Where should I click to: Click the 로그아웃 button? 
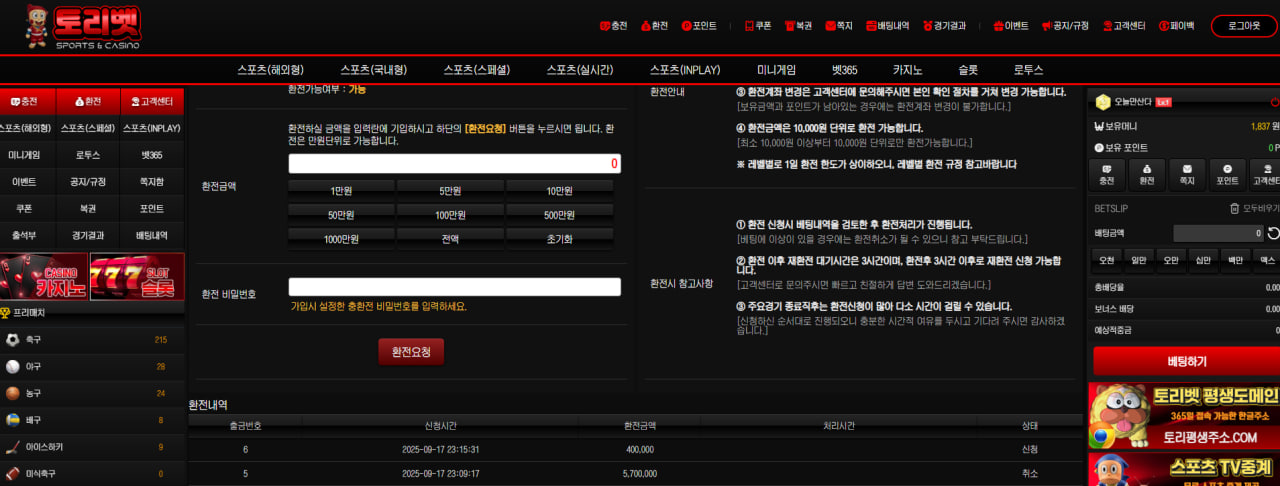pyautogui.click(x=1243, y=26)
